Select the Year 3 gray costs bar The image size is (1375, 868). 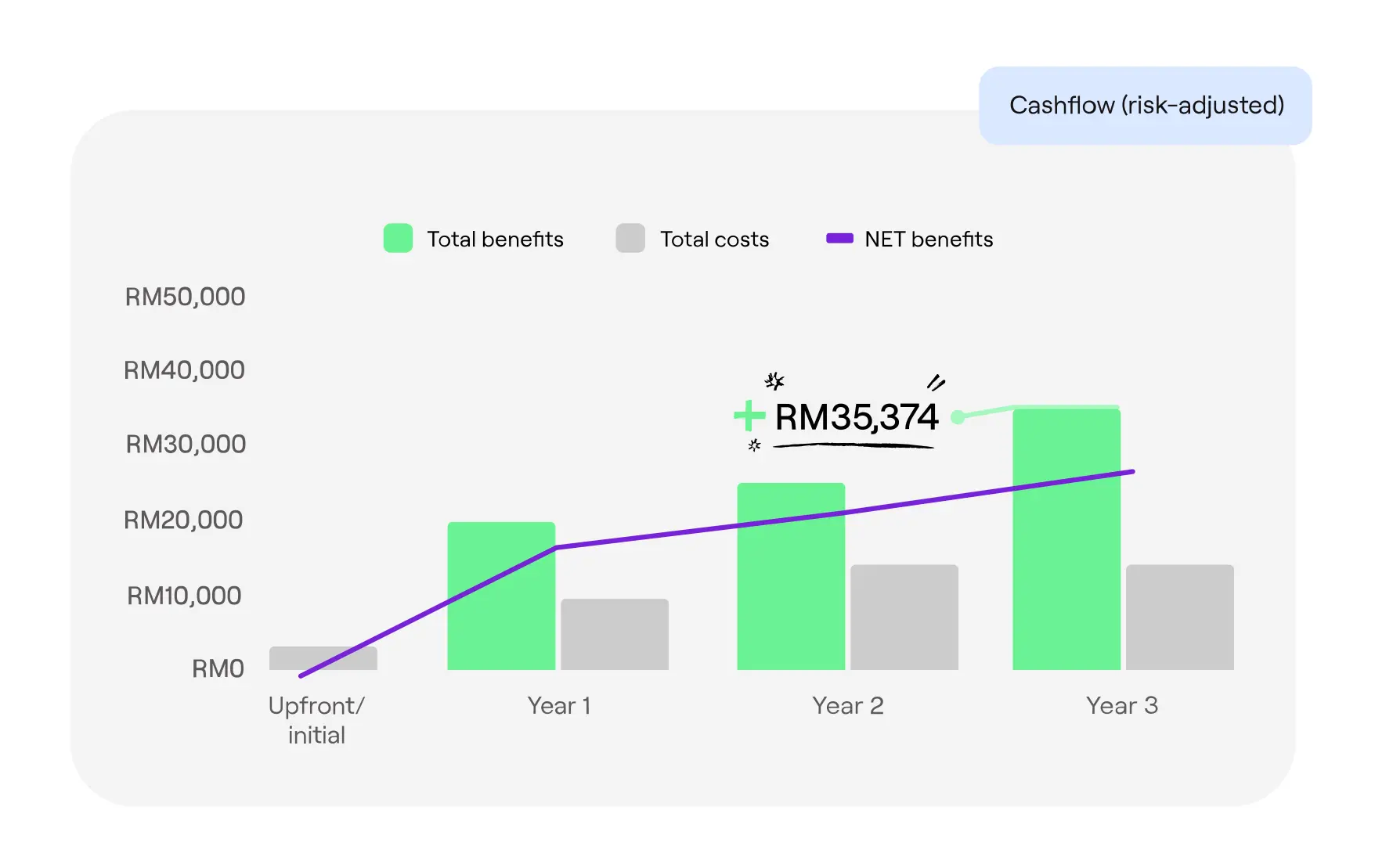(x=1180, y=617)
